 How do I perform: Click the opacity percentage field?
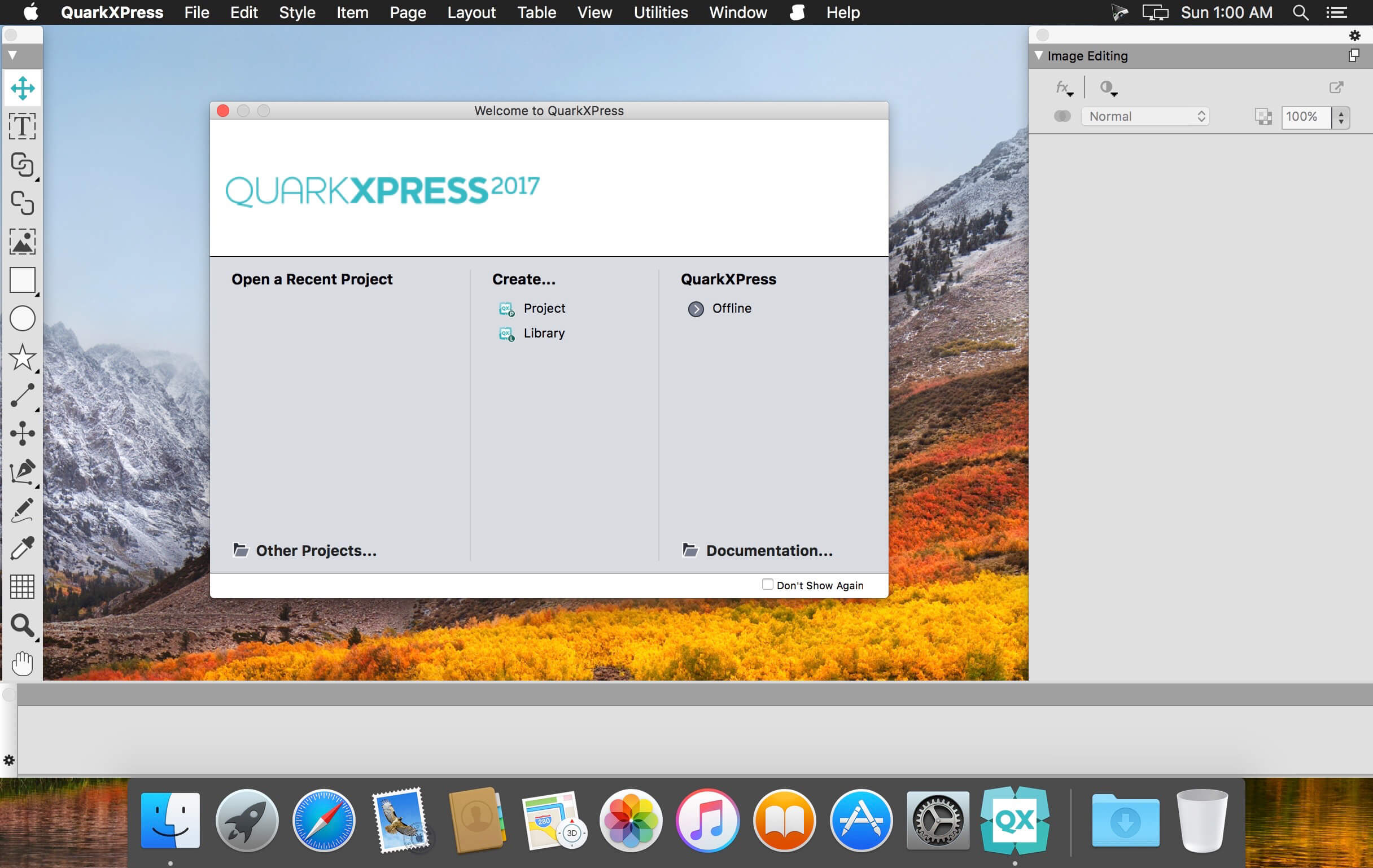(x=1306, y=117)
